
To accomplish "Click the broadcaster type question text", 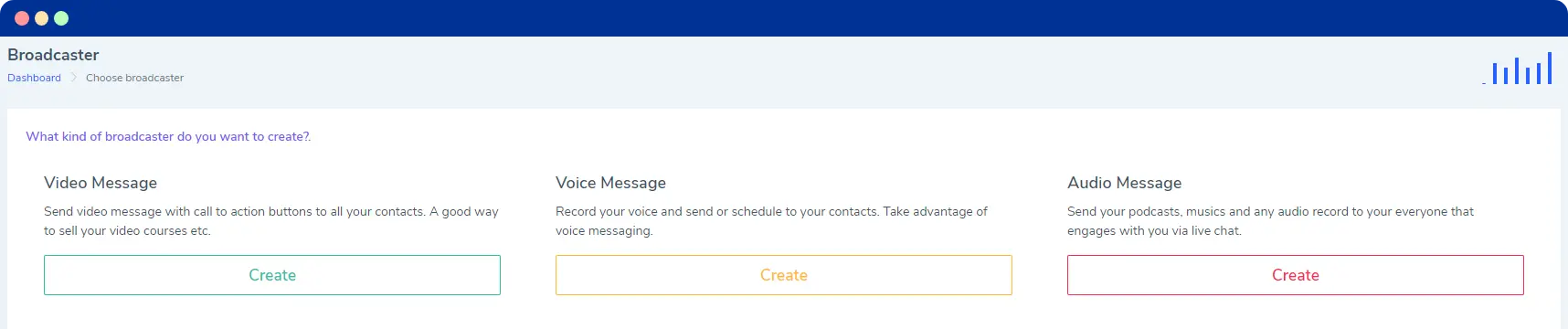I will tap(168, 136).
